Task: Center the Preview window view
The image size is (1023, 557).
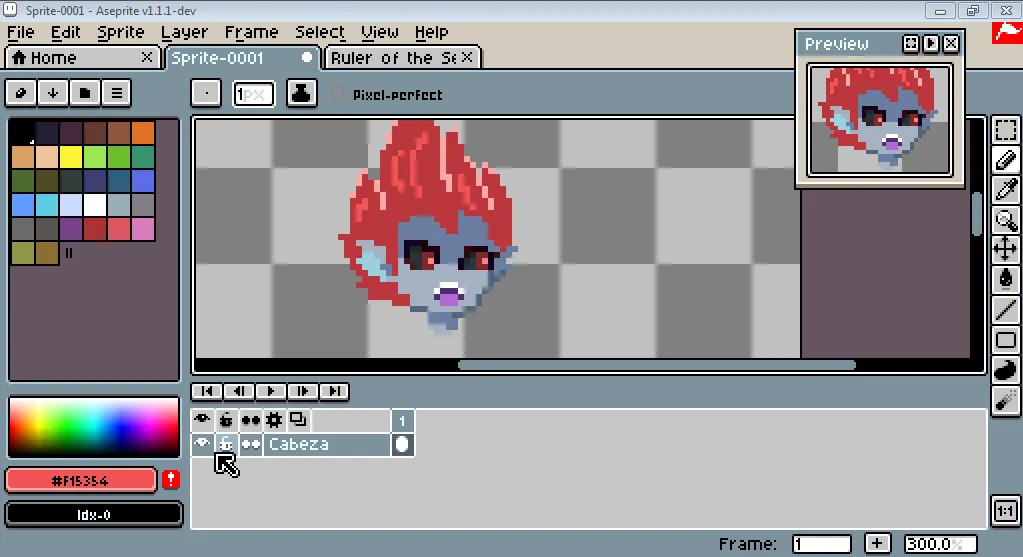Action: (x=911, y=44)
